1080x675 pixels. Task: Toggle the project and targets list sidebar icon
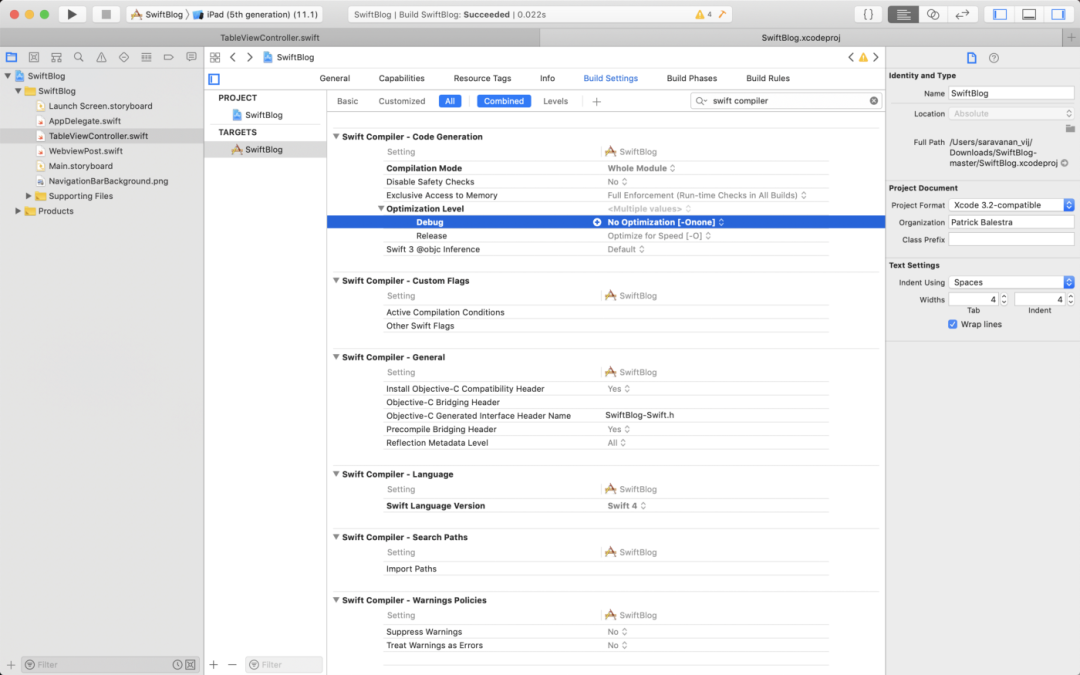click(x=214, y=79)
